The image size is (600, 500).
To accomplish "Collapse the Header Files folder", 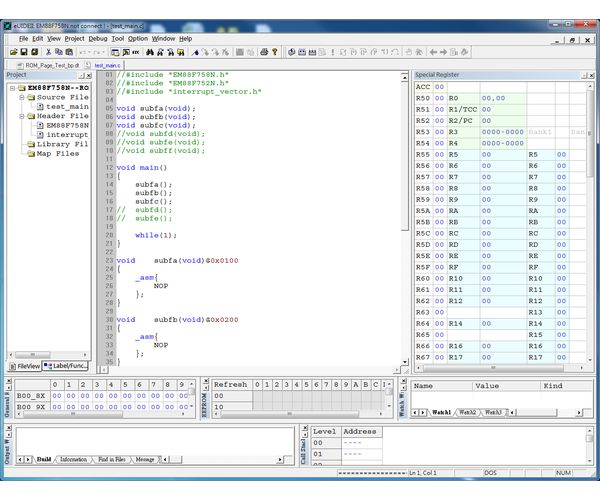I will [x=20, y=116].
